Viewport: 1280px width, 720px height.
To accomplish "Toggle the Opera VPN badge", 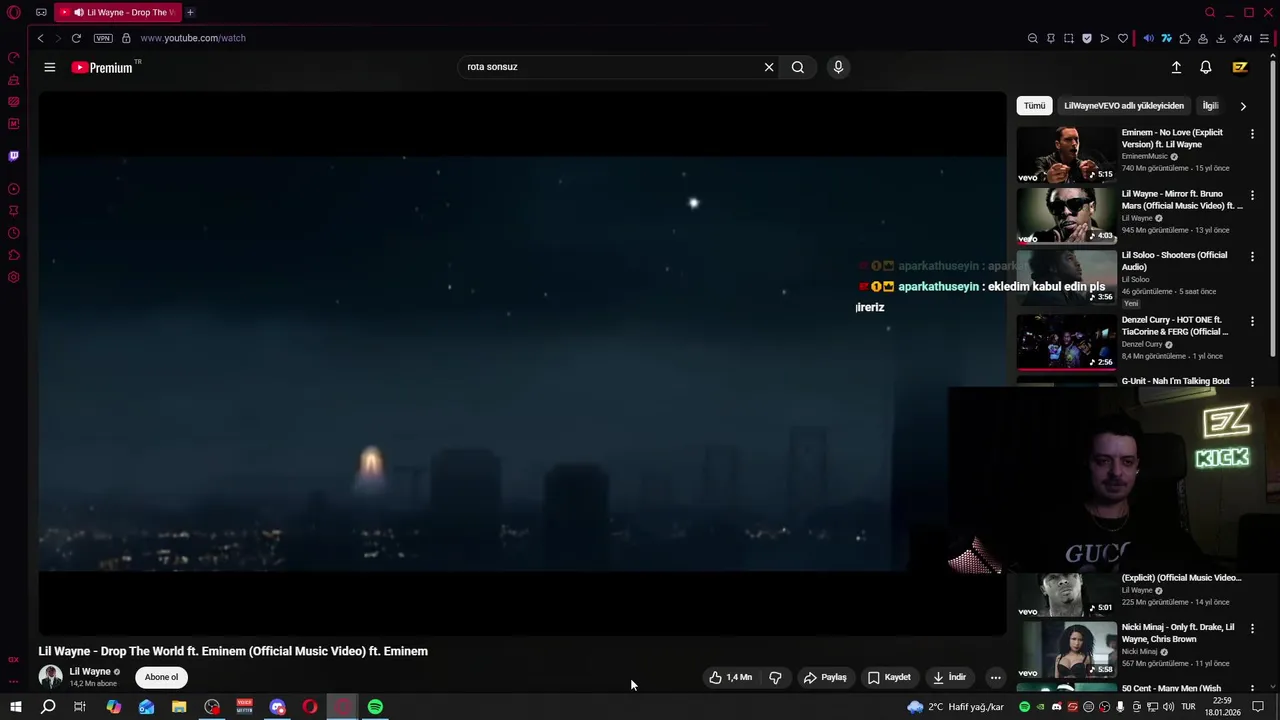I will click(103, 38).
